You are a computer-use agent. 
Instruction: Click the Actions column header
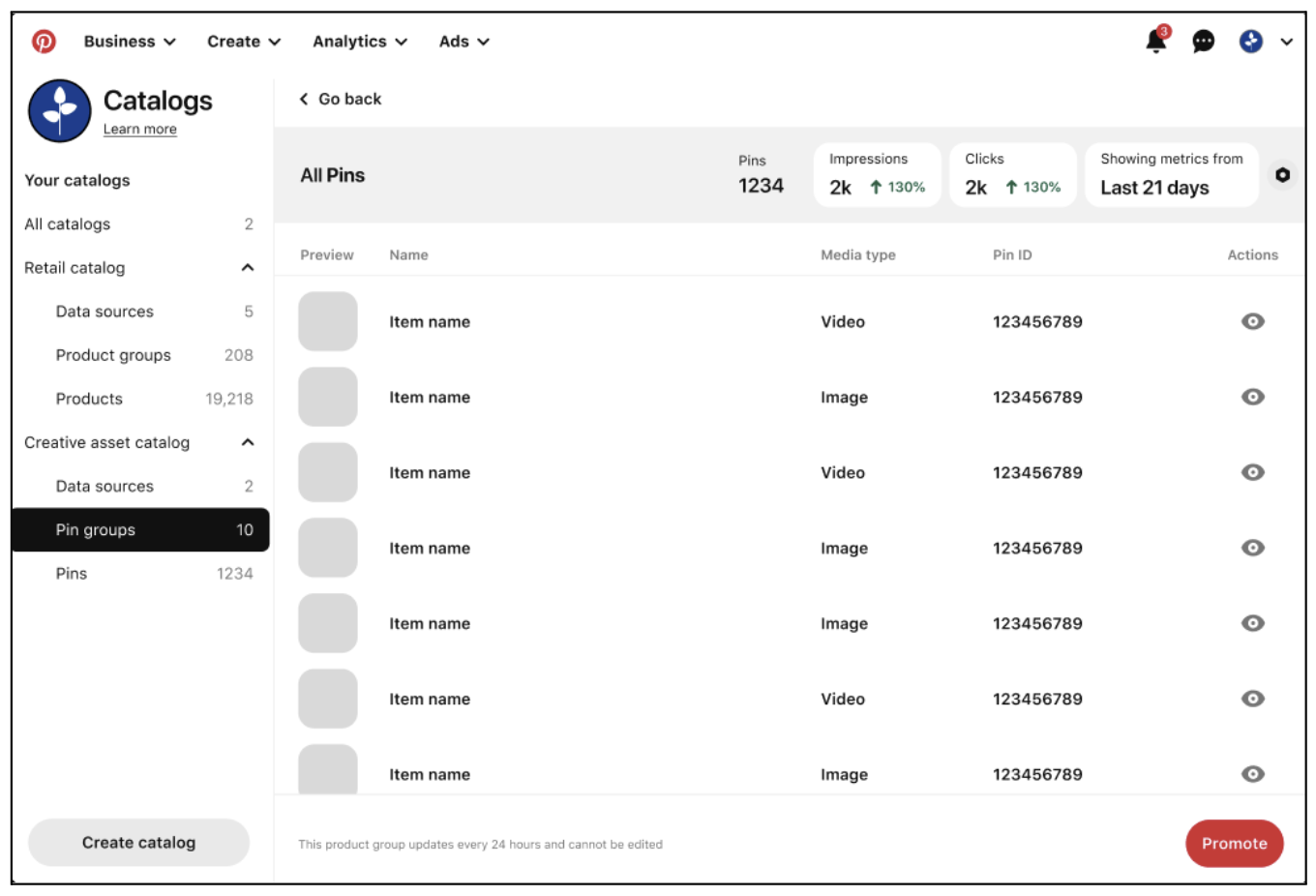point(1253,255)
